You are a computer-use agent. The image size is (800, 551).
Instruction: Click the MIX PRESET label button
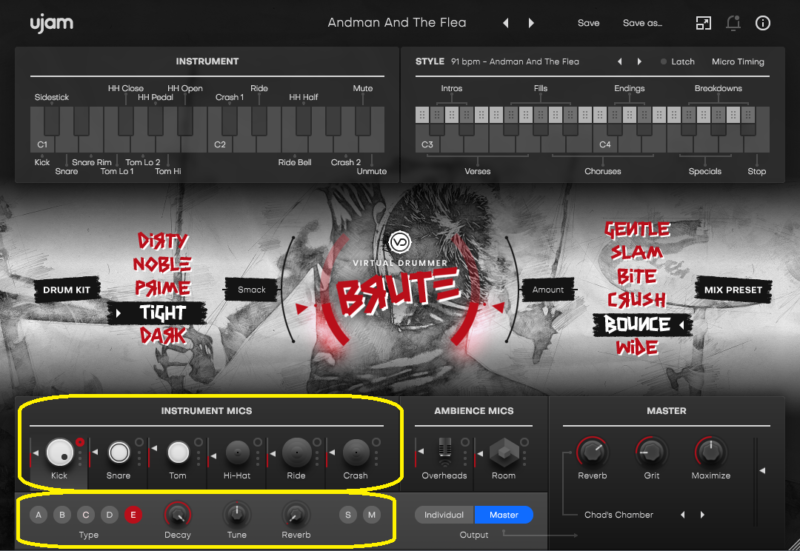[x=733, y=290]
